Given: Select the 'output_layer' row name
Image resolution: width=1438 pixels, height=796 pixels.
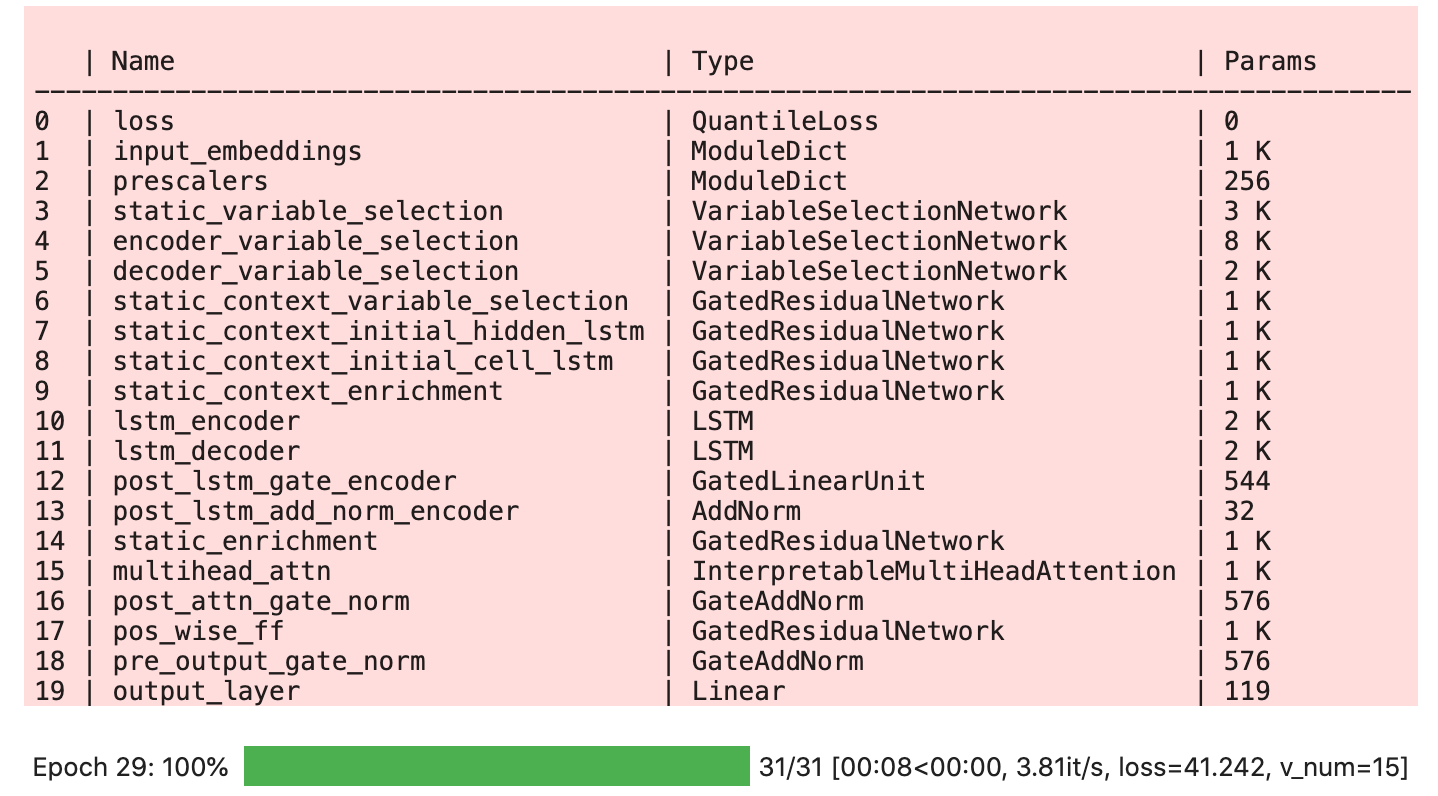Looking at the screenshot, I should pos(206,691).
